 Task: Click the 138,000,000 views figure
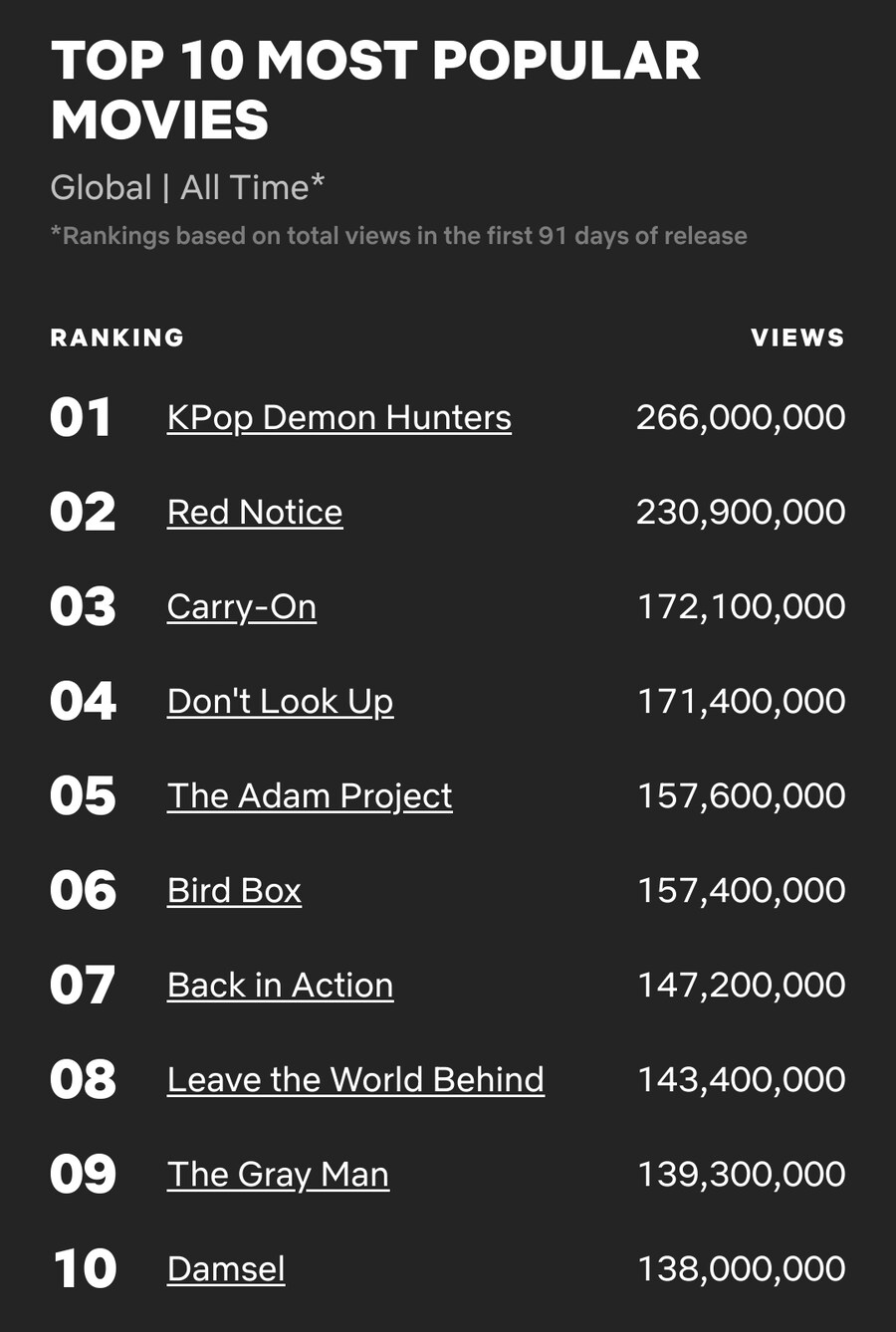click(741, 1268)
